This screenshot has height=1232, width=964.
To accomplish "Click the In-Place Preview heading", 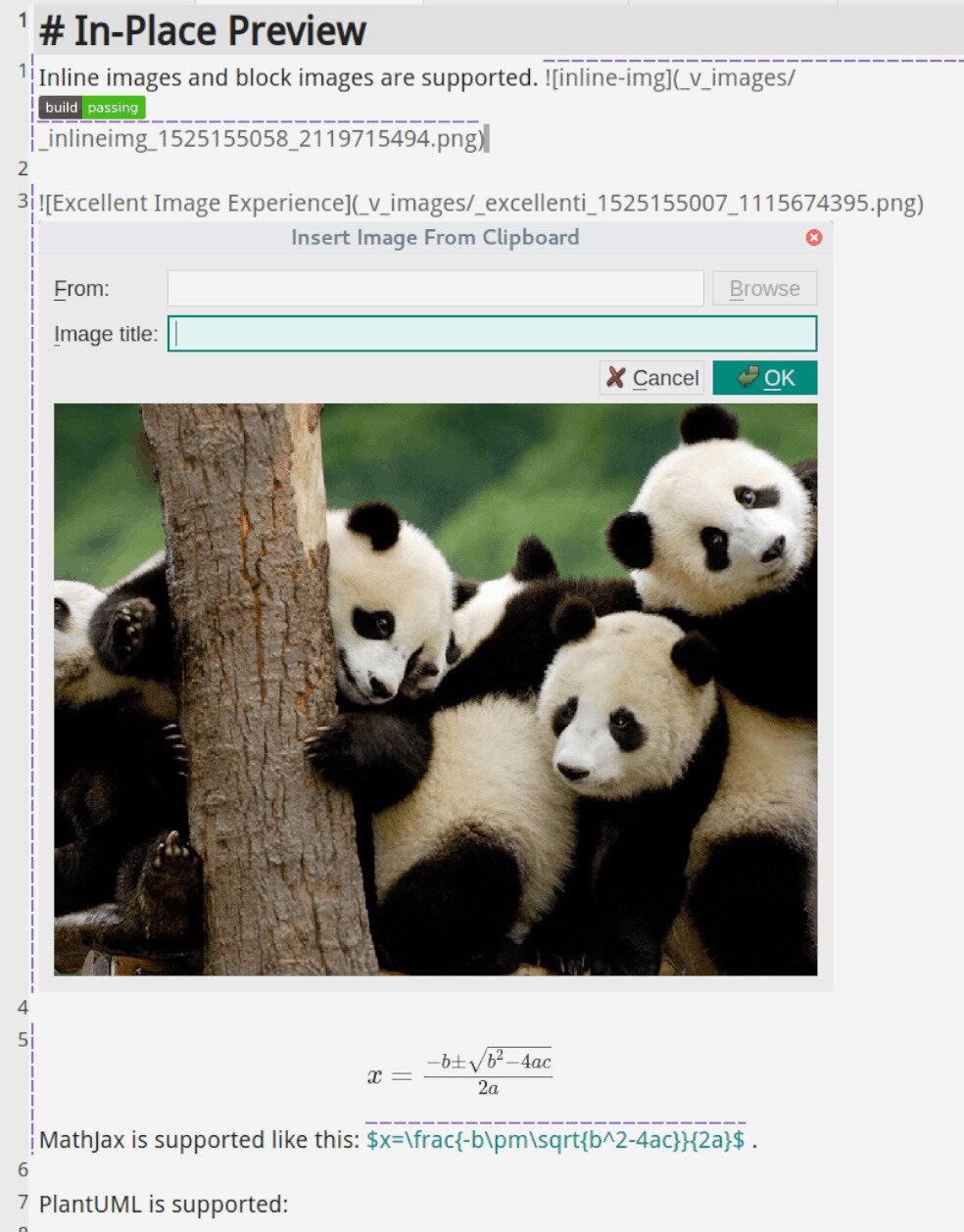I will tap(201, 30).
